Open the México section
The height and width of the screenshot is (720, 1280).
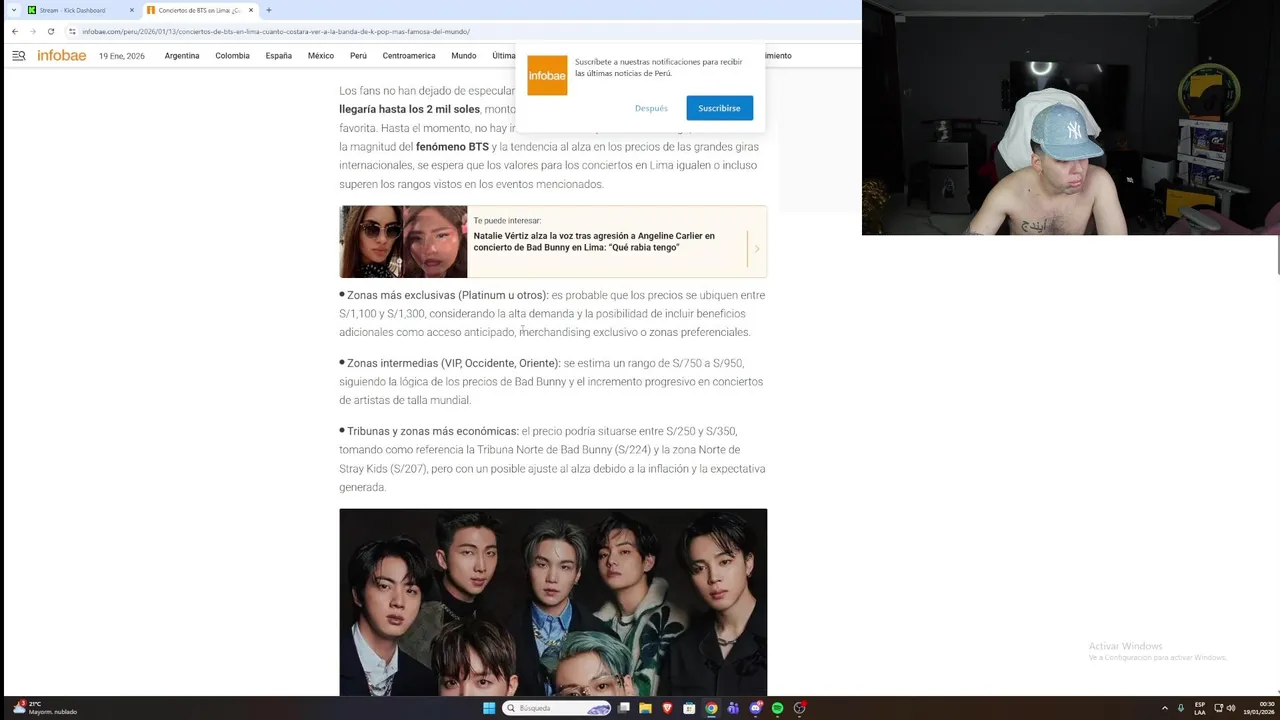(321, 56)
